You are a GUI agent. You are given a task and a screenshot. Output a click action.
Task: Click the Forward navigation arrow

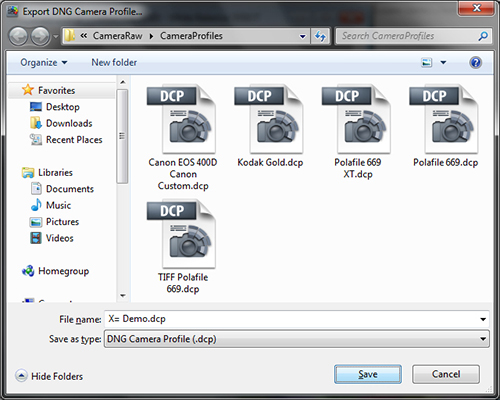40,36
